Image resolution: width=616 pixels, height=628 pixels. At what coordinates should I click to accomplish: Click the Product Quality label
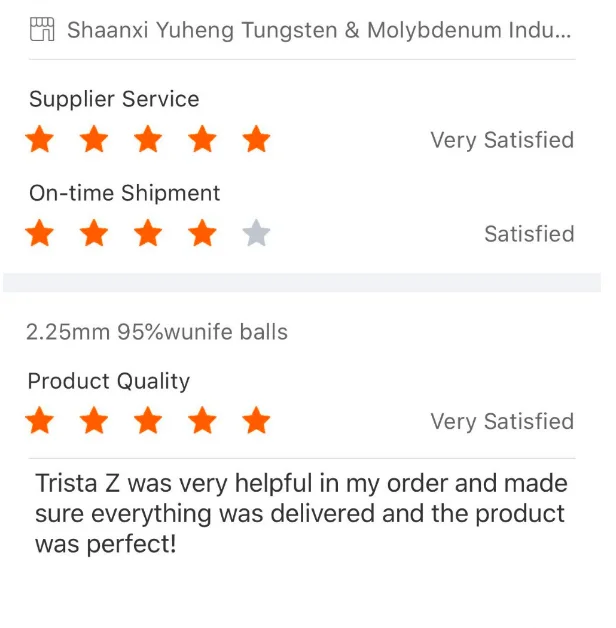pyautogui.click(x=108, y=381)
